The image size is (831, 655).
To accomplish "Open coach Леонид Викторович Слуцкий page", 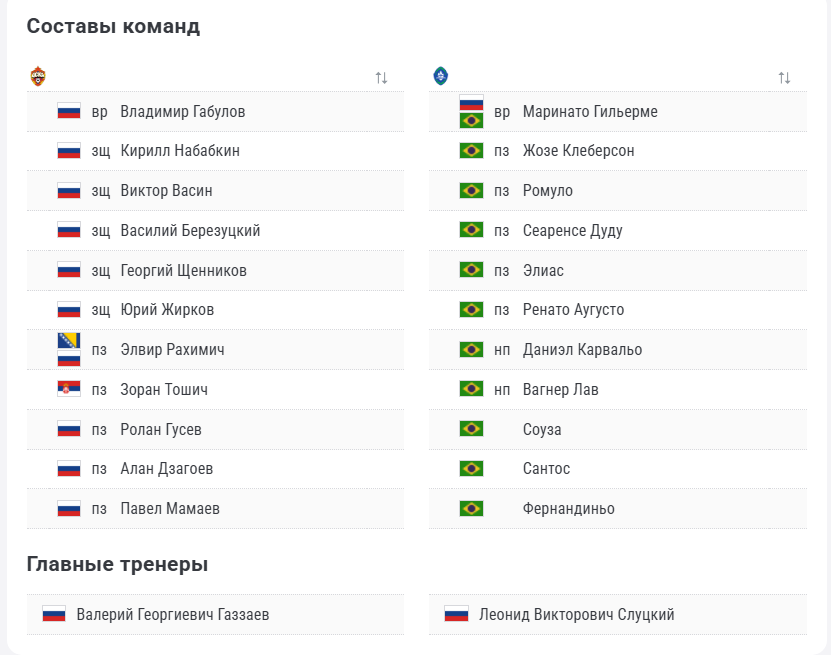I will click(577, 615).
